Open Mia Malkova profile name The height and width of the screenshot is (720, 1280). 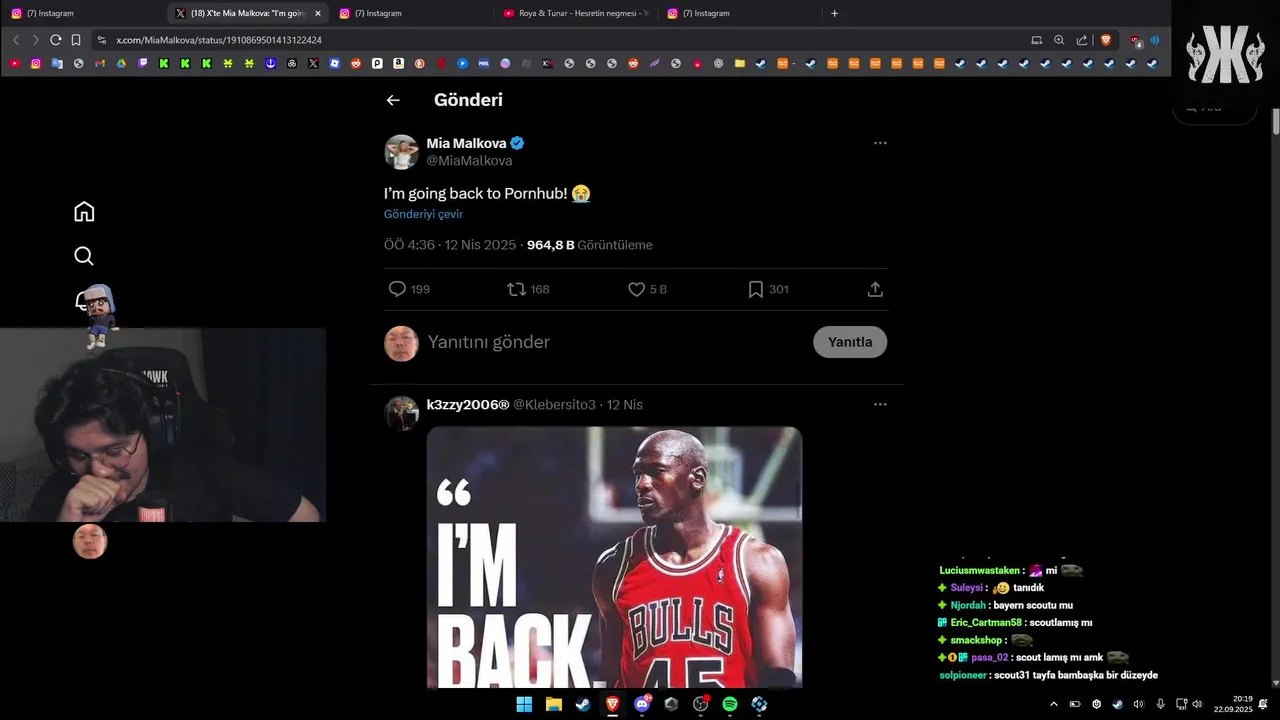click(x=466, y=143)
